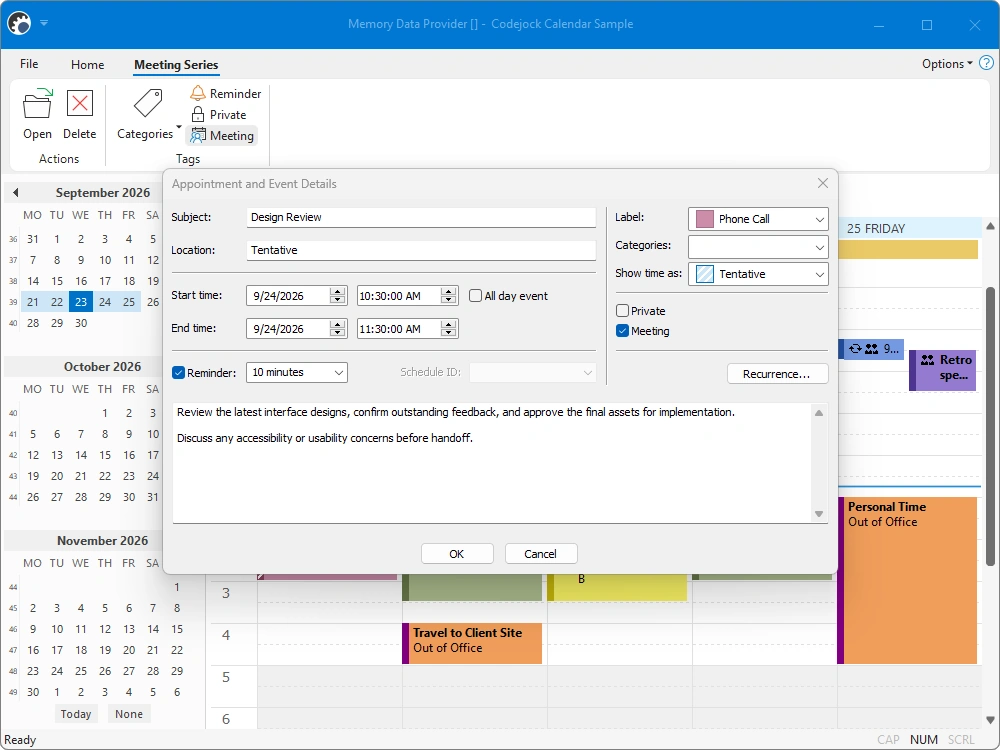Open the help question mark icon

coord(986,63)
